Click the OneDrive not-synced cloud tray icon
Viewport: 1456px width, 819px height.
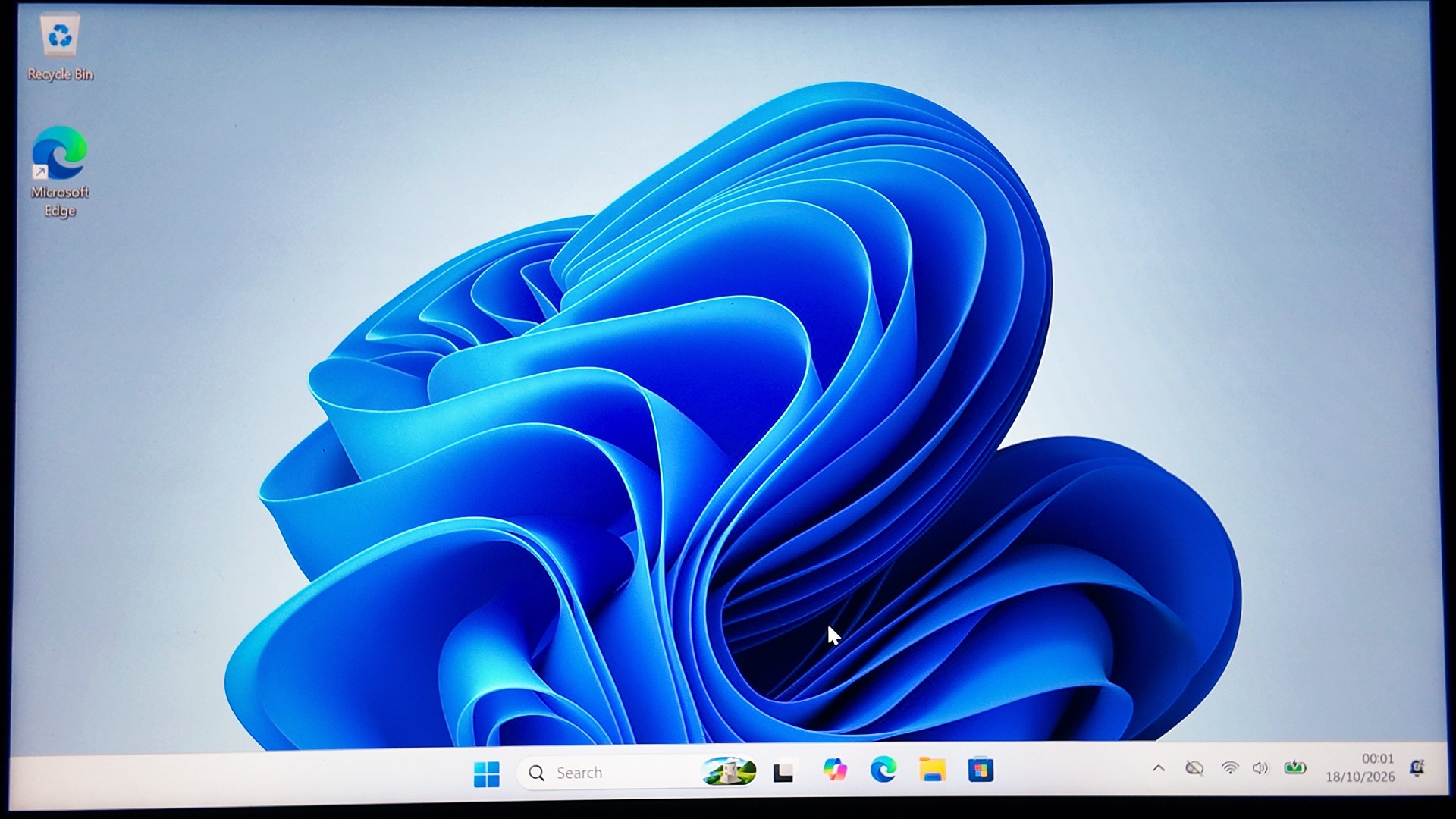tap(1194, 768)
